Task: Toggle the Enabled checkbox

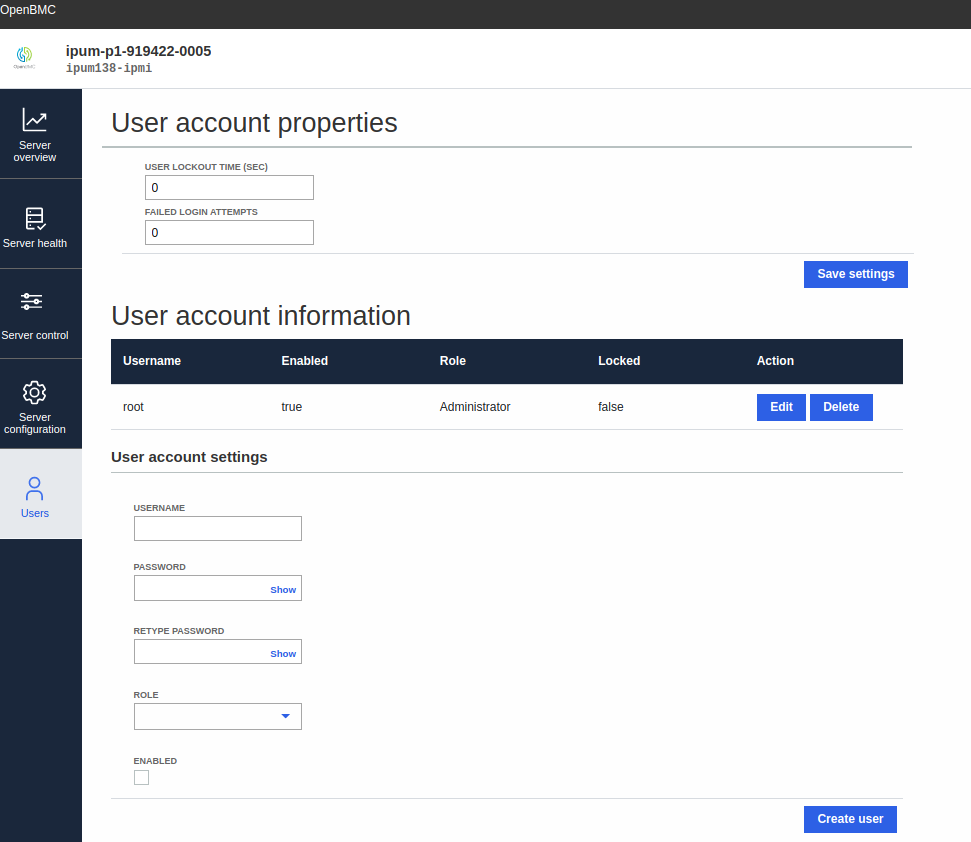Action: tap(141, 778)
